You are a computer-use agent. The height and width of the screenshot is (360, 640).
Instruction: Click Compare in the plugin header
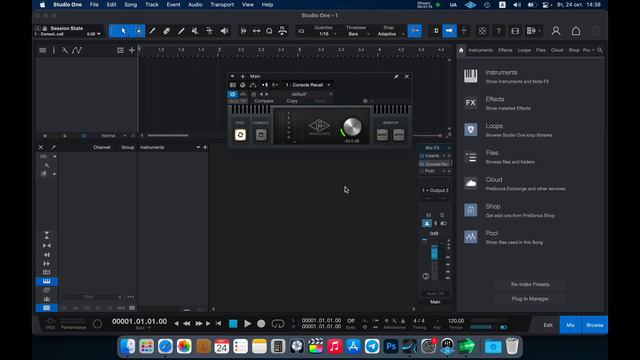point(264,101)
